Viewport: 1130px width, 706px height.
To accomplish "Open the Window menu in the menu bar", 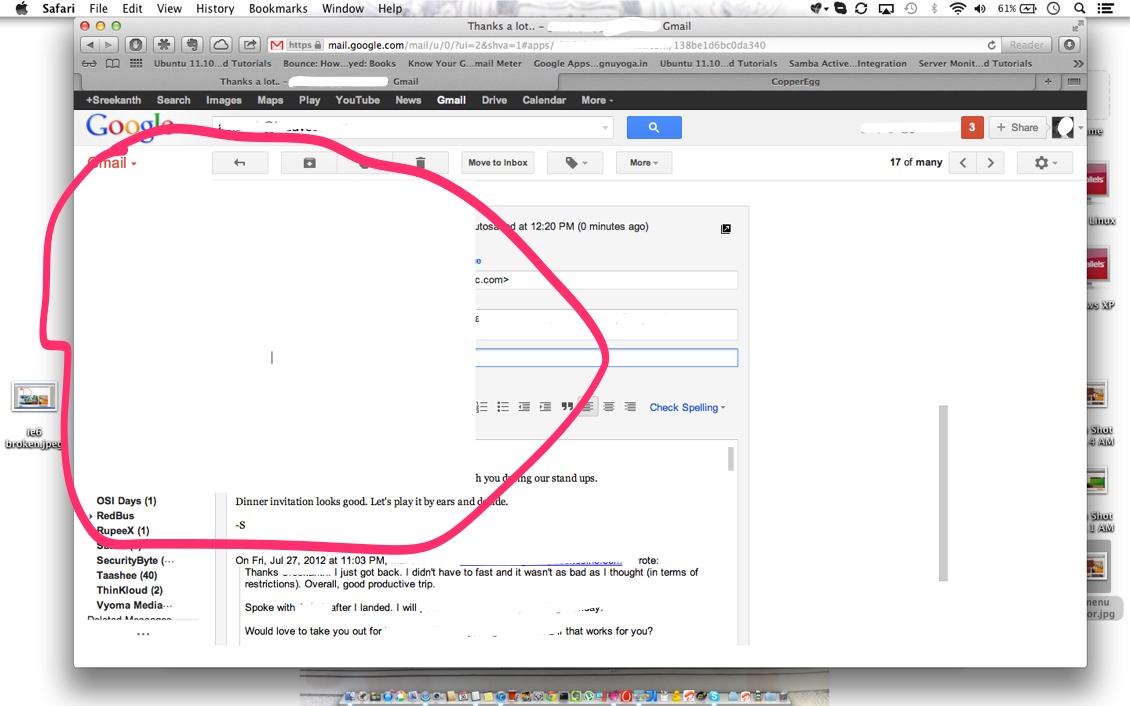I will [x=342, y=9].
